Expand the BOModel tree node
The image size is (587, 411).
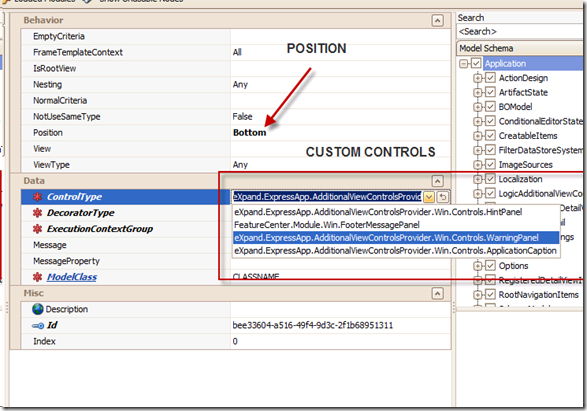(x=477, y=107)
